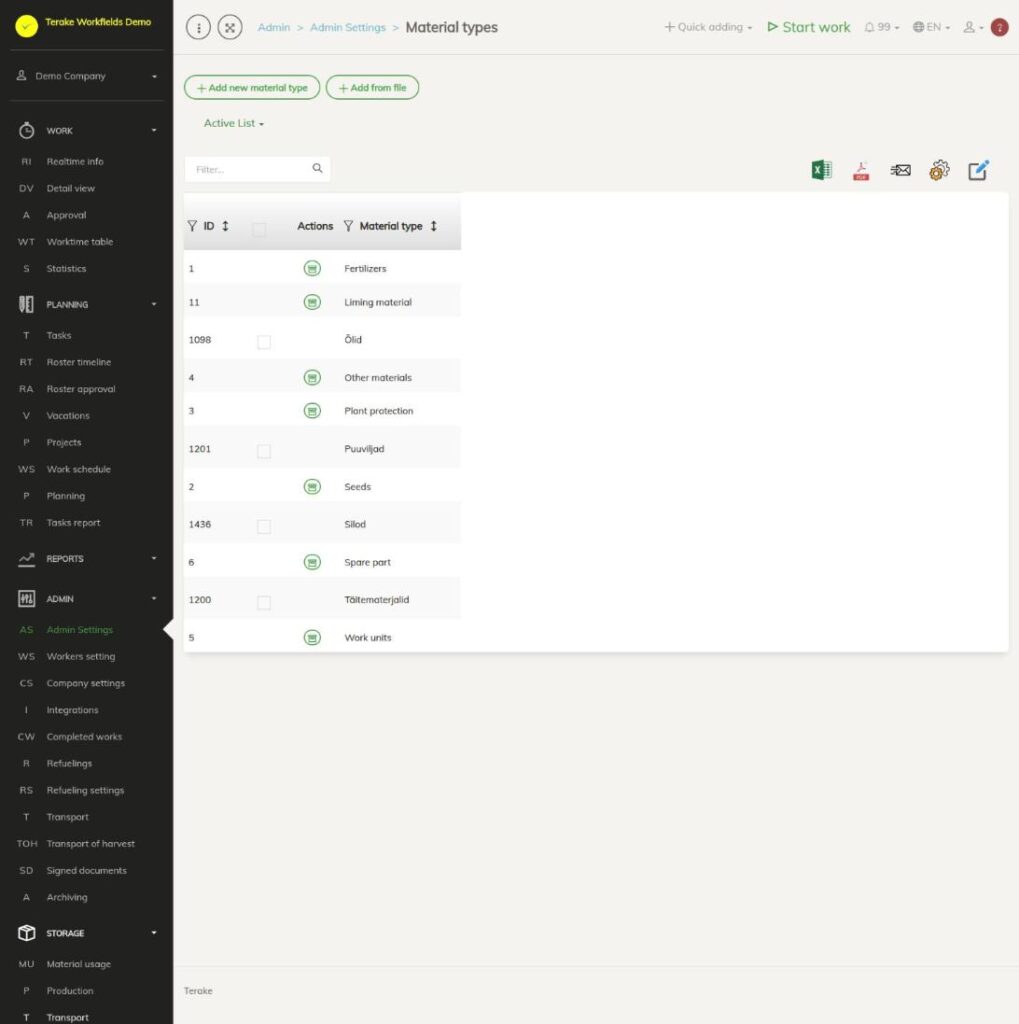The image size is (1019, 1024).
Task: Click the edit table pencil icon
Action: 979,170
